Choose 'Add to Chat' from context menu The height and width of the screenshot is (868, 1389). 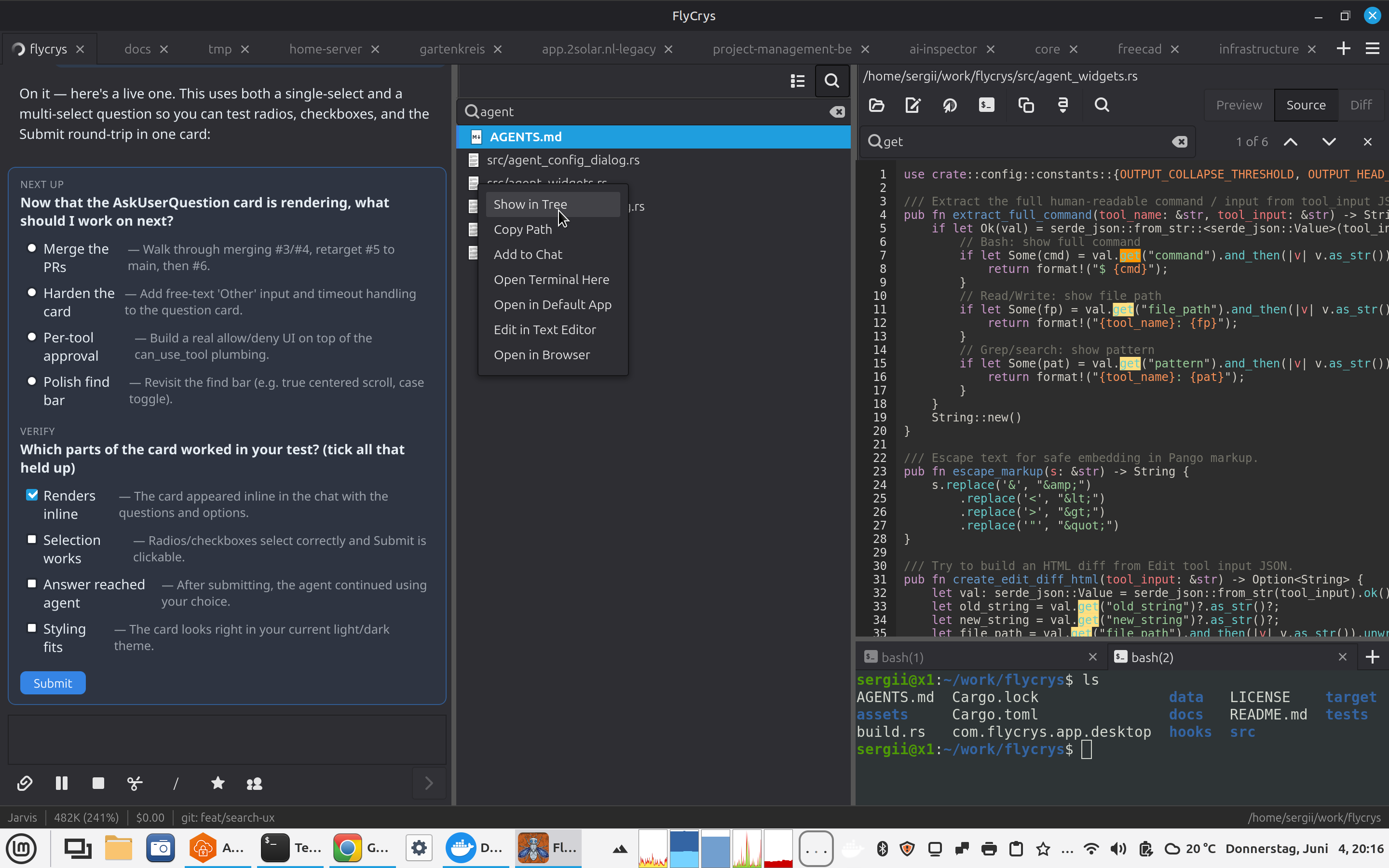point(553,254)
